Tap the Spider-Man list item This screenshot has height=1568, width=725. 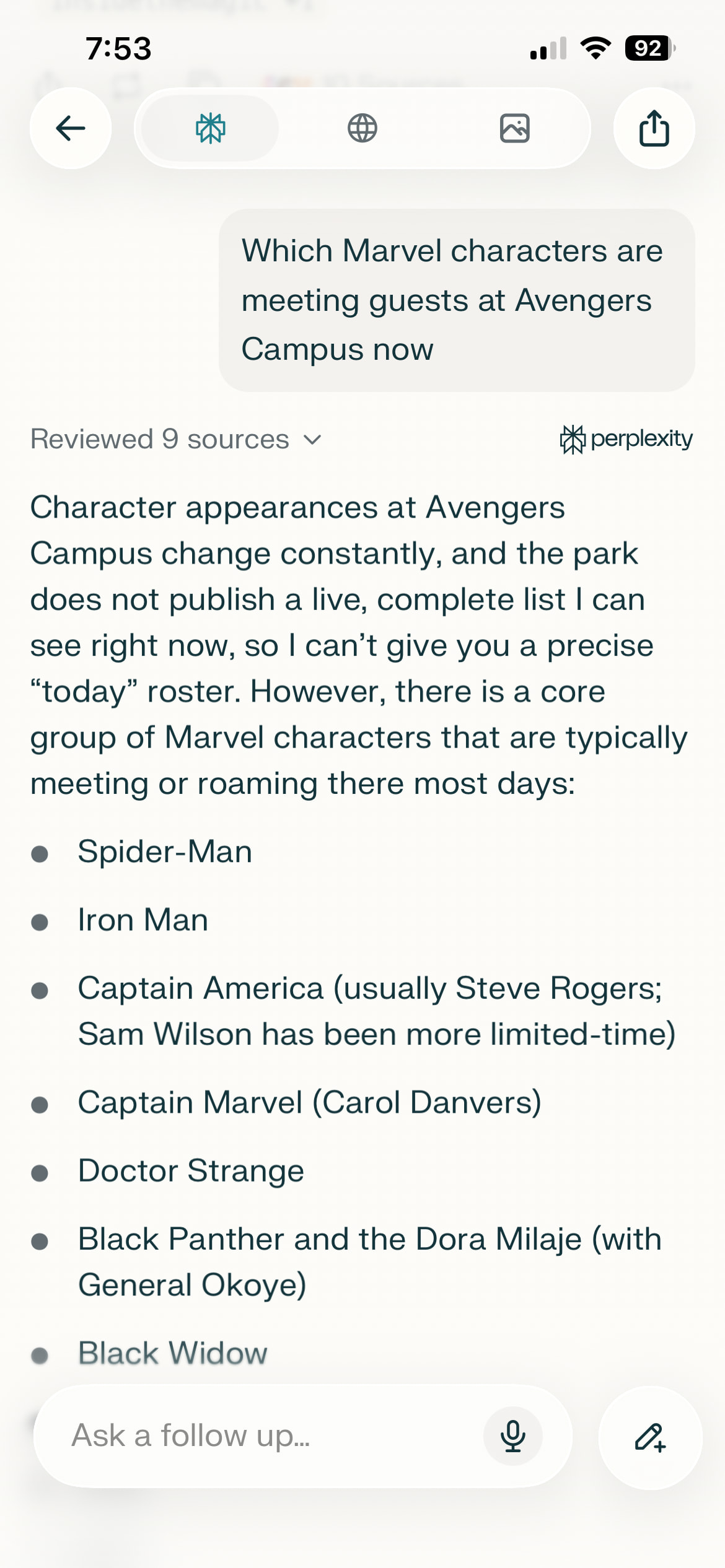[165, 852]
